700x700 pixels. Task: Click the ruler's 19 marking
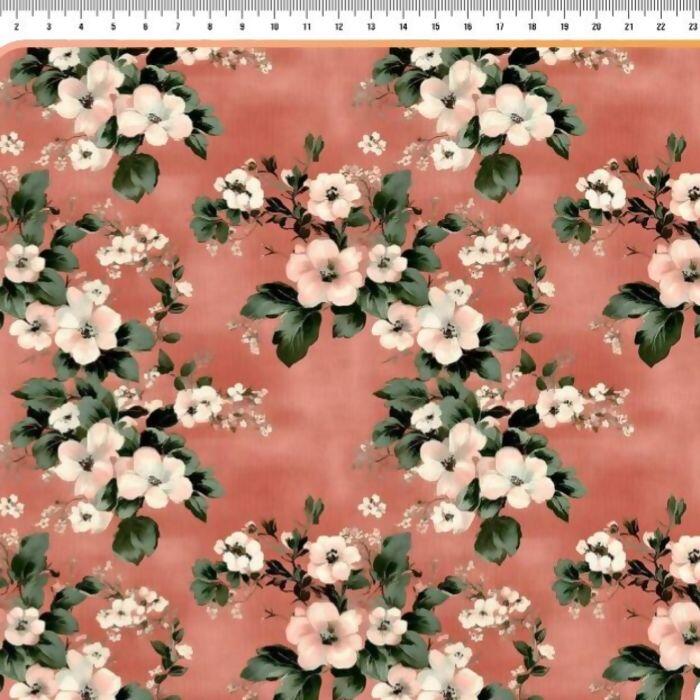[564, 27]
